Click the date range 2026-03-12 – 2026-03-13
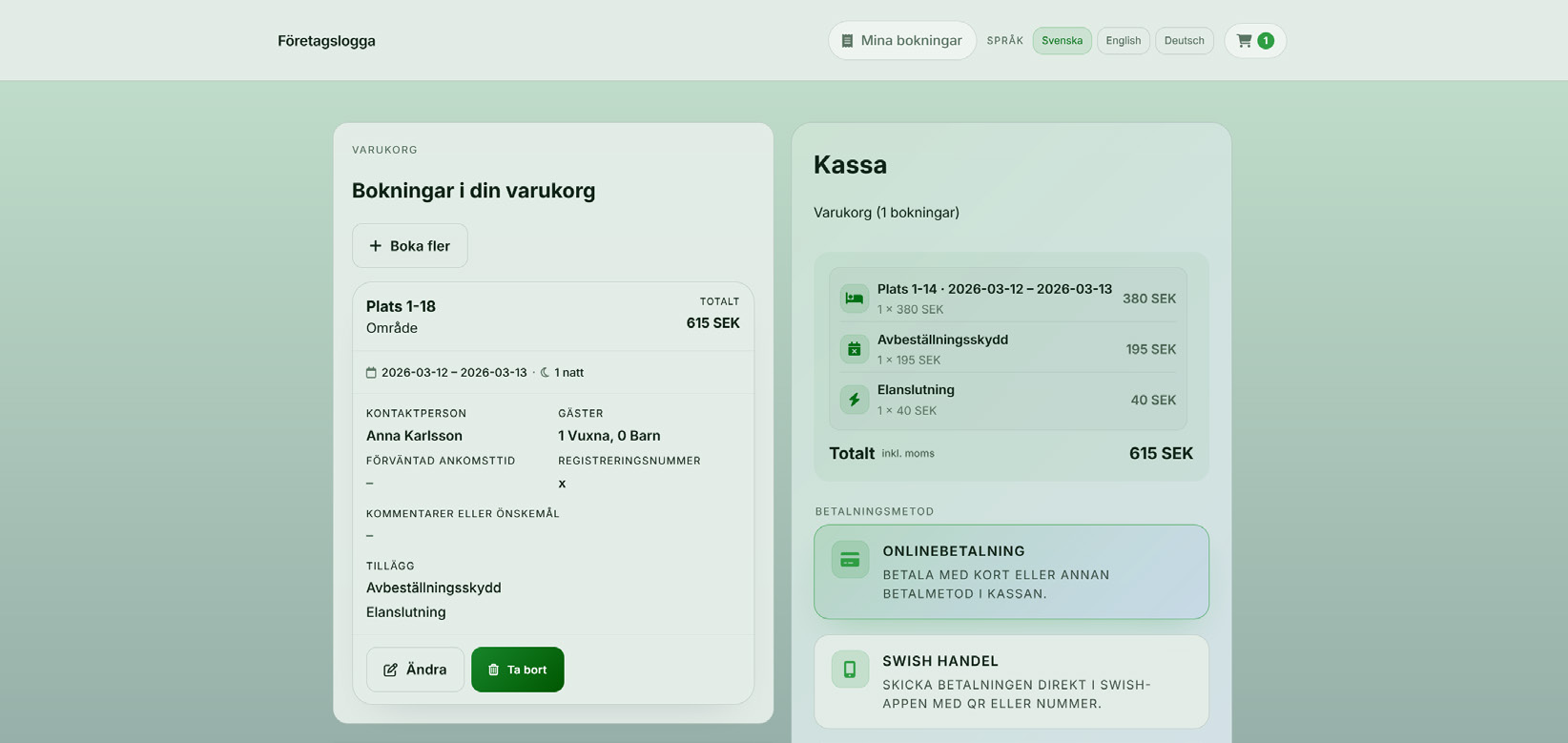 [x=454, y=373]
